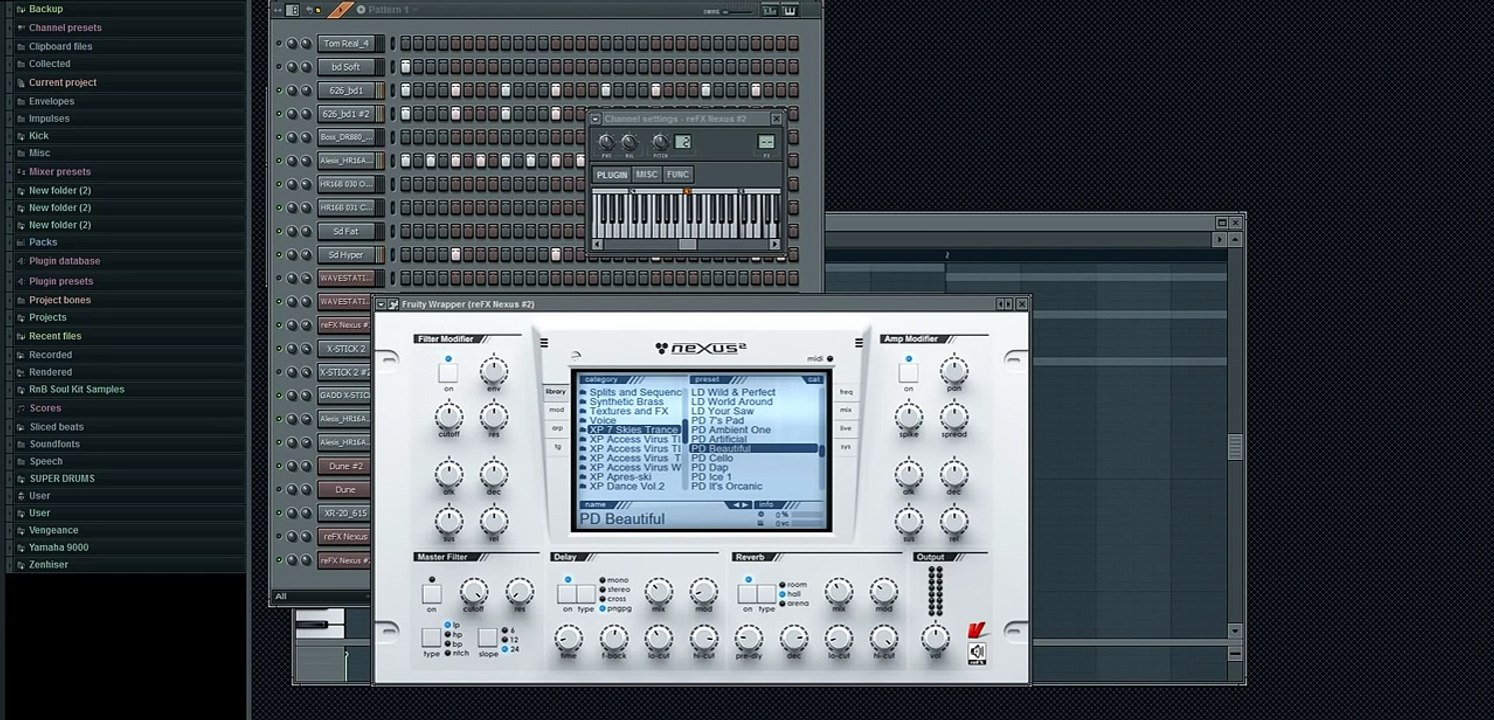Click the Vengeance logo in Nexus output
This screenshot has height=720, width=1494.
click(x=976, y=631)
